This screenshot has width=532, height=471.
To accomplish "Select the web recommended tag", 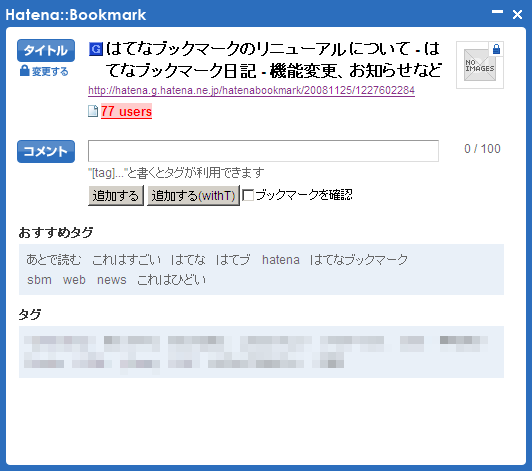I will [x=74, y=280].
